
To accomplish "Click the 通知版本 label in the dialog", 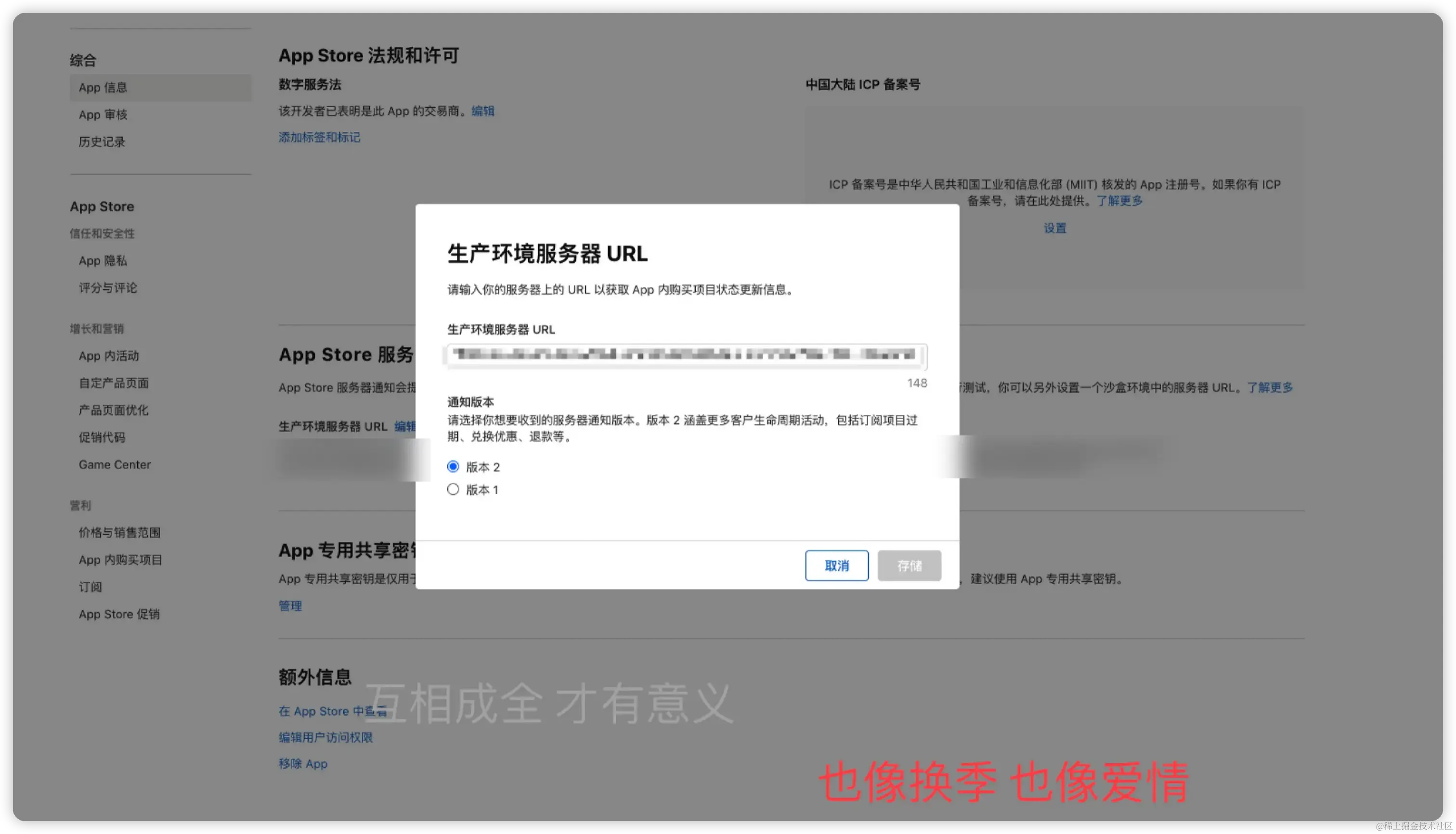I will pyautogui.click(x=470, y=401).
